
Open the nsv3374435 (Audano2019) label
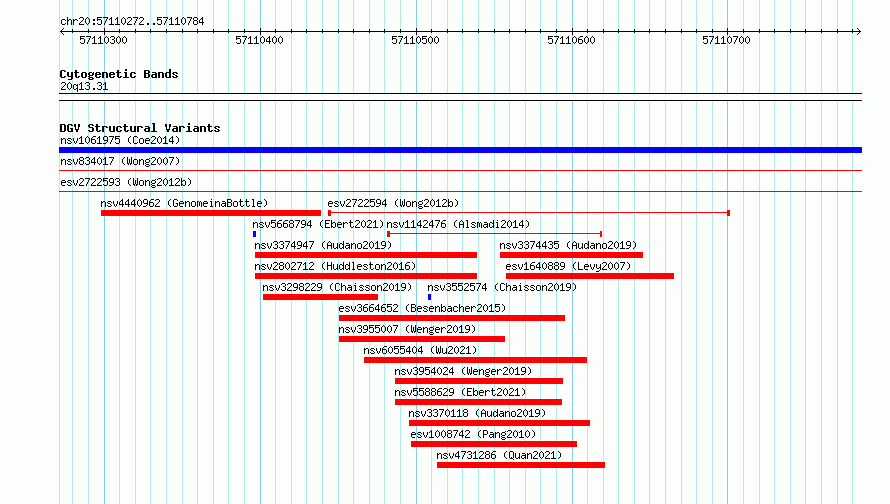pyautogui.click(x=568, y=245)
